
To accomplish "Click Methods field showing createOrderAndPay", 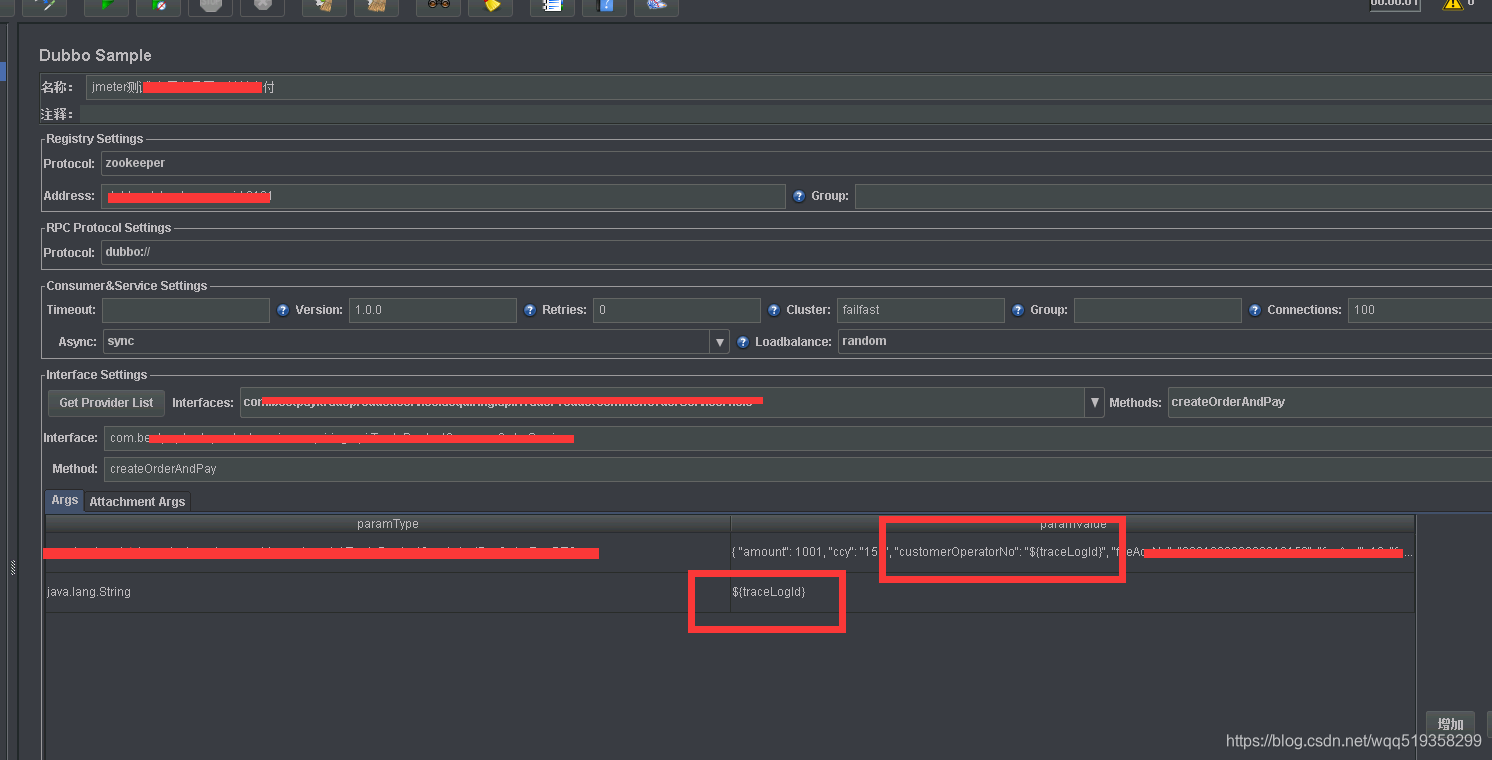I will click(1330, 402).
